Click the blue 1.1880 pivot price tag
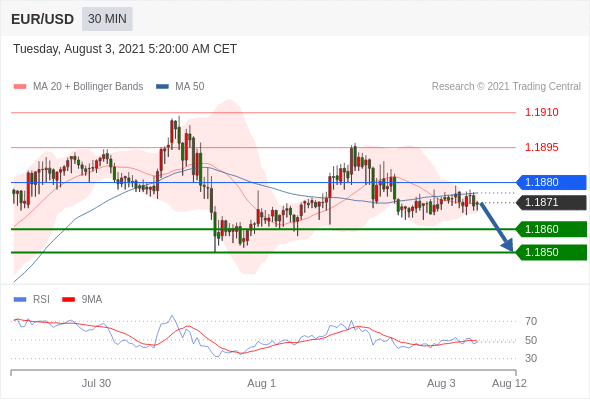 click(x=551, y=183)
